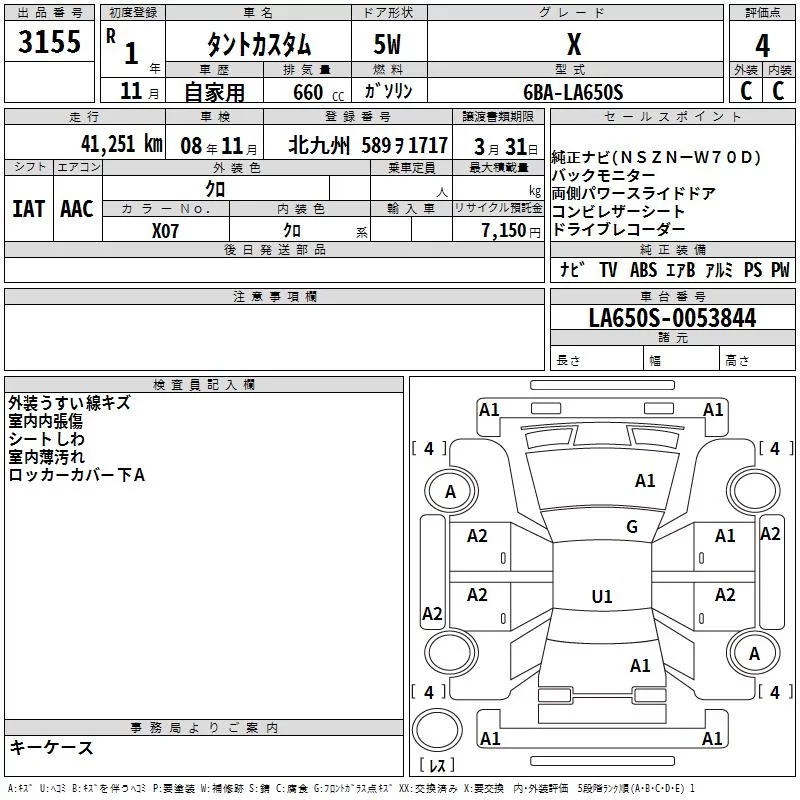Select the model code 6BA-LA650S
Viewport: 800px width, 800px height.
[573, 92]
